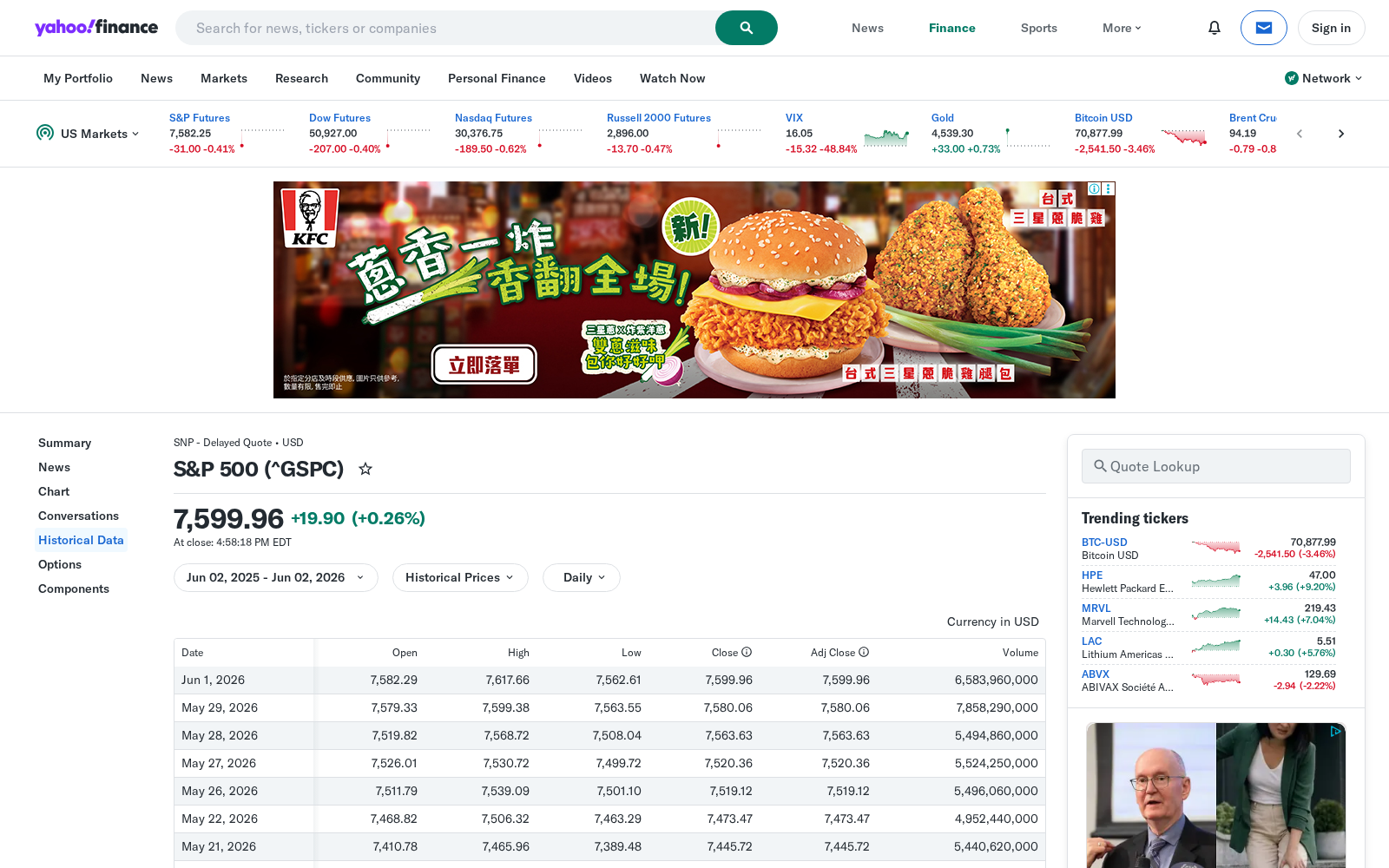Open the Research navigation menu
The image size is (1389, 868).
click(x=301, y=78)
